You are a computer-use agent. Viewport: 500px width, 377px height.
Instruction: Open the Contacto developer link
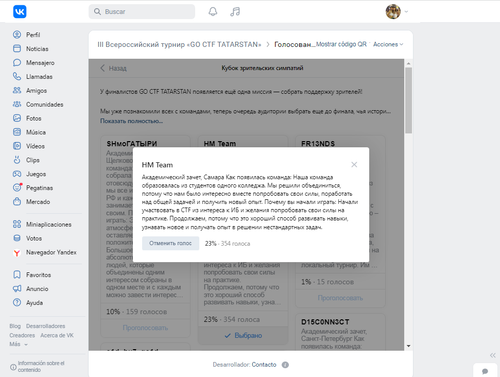[x=264, y=365]
